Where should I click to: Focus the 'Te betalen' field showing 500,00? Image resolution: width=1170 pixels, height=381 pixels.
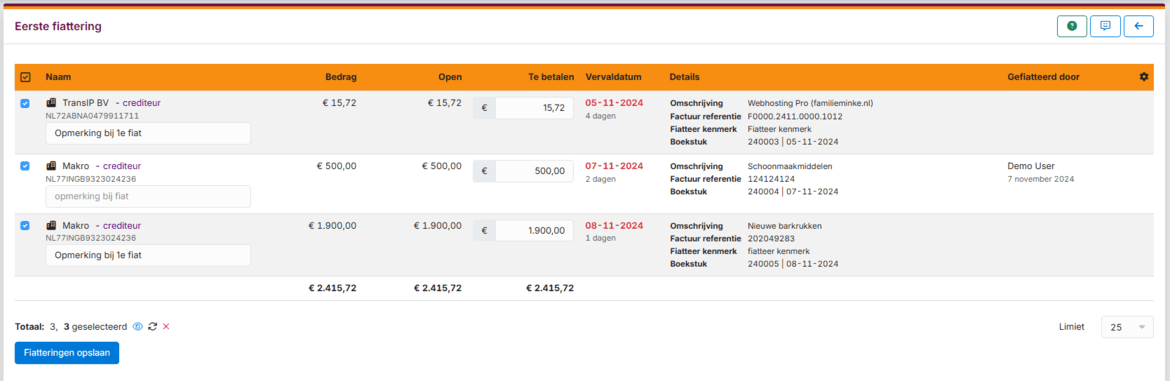tap(534, 171)
